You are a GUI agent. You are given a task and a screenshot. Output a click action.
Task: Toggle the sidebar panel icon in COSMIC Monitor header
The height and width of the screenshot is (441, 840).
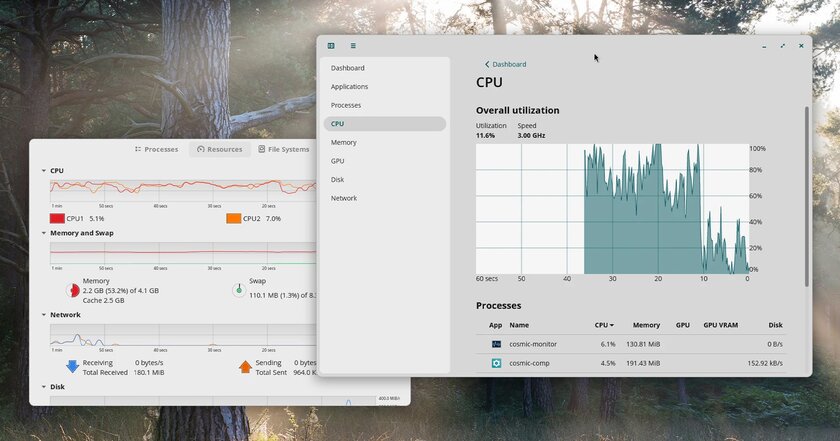point(331,46)
